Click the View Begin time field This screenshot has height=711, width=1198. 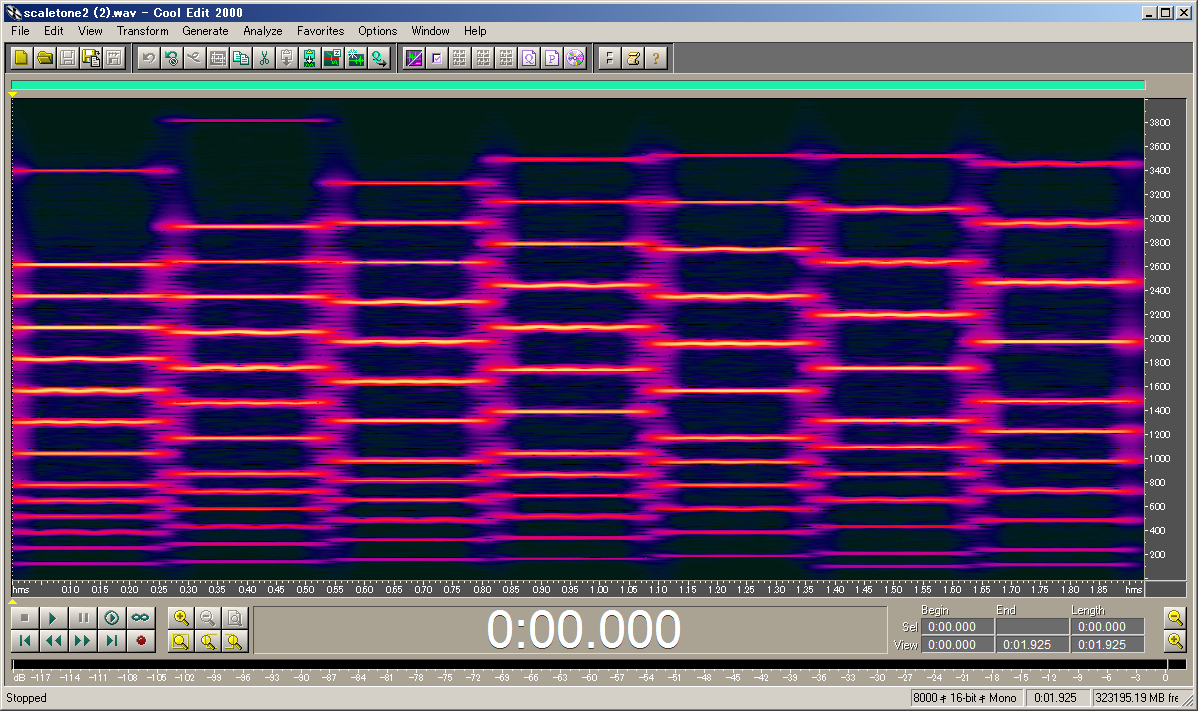click(957, 645)
